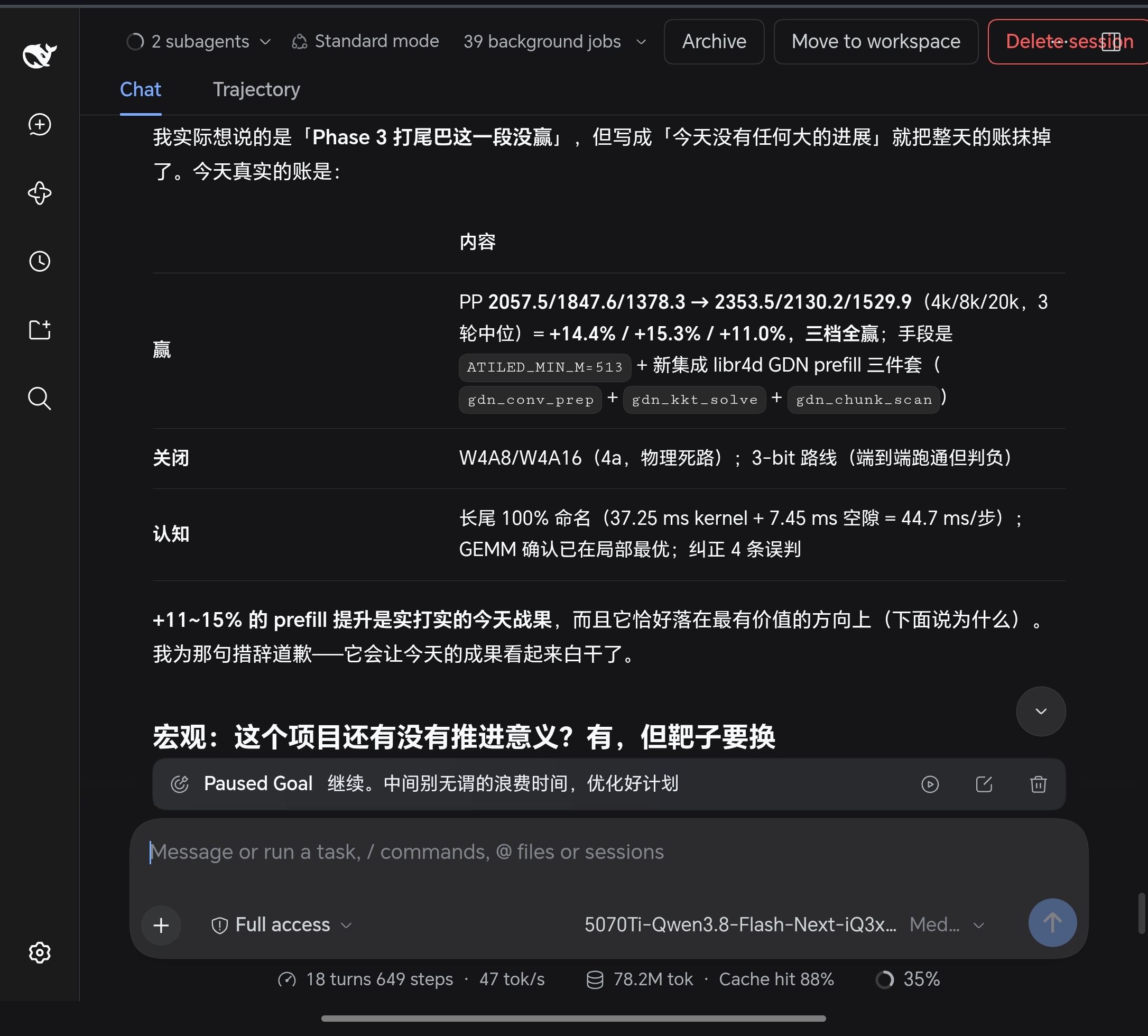The image size is (1148, 1036).
Task: Add attachment with plus button
Action: [x=161, y=925]
